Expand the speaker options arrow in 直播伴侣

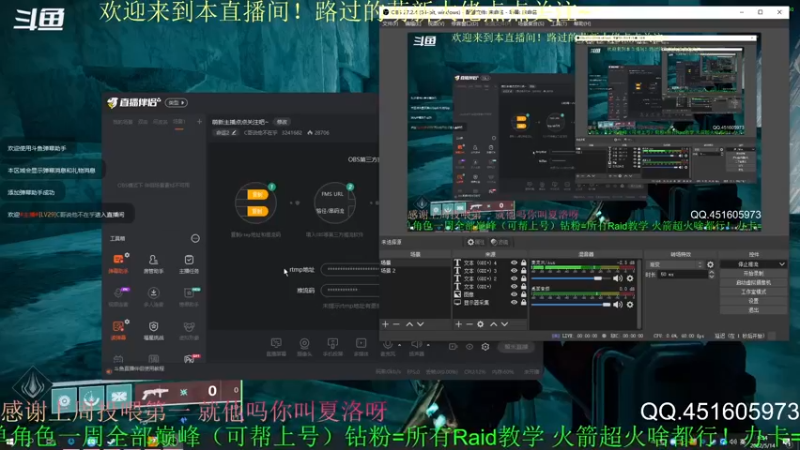tap(428, 345)
